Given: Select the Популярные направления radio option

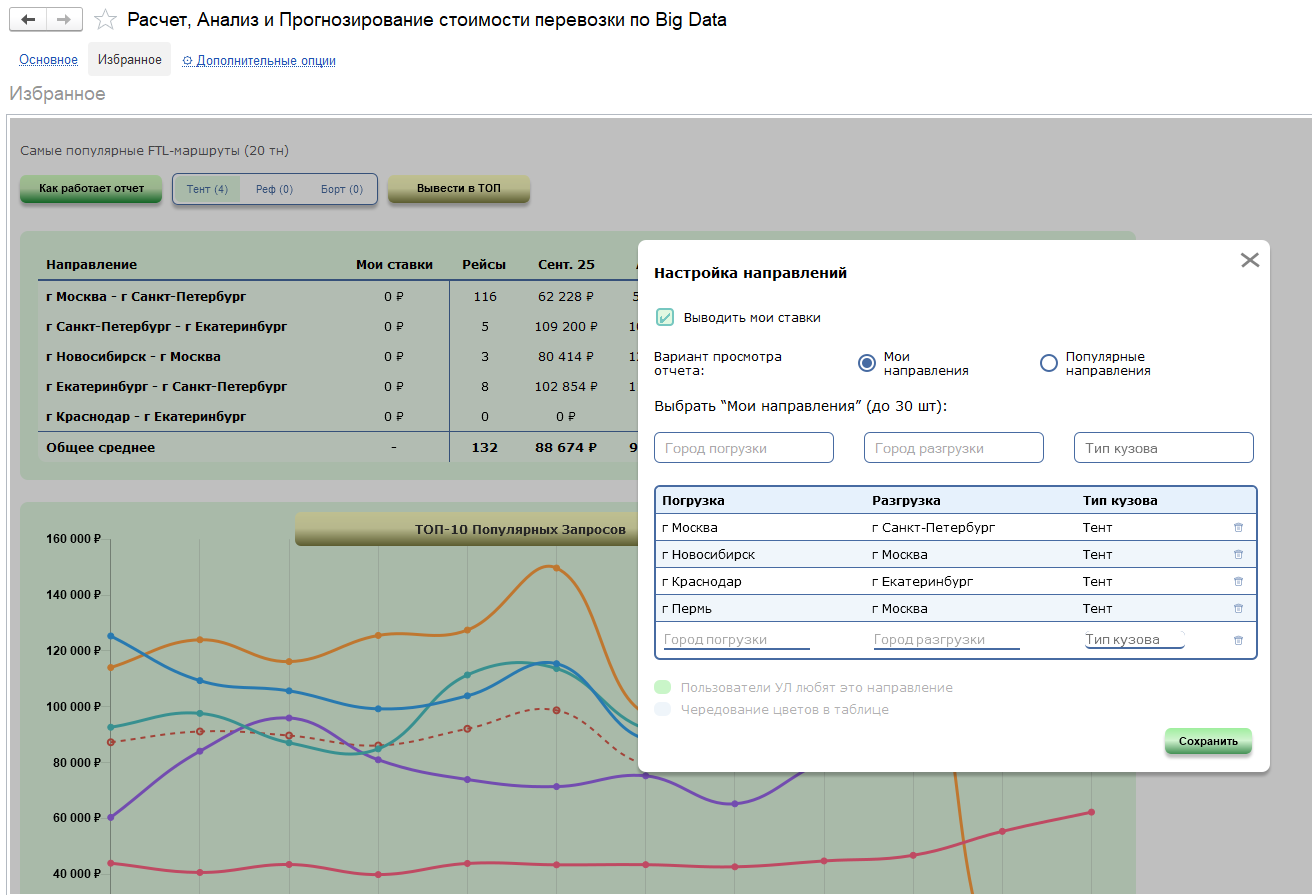Looking at the screenshot, I should pyautogui.click(x=1049, y=363).
